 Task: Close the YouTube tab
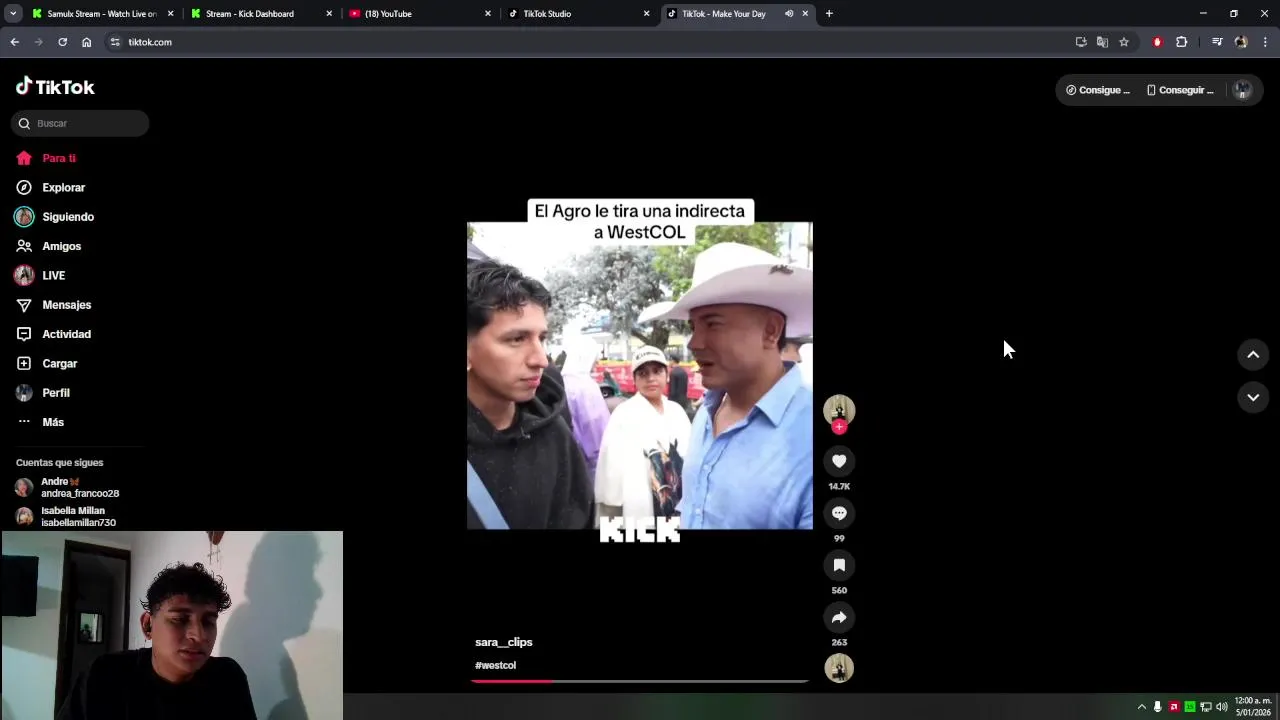[488, 14]
